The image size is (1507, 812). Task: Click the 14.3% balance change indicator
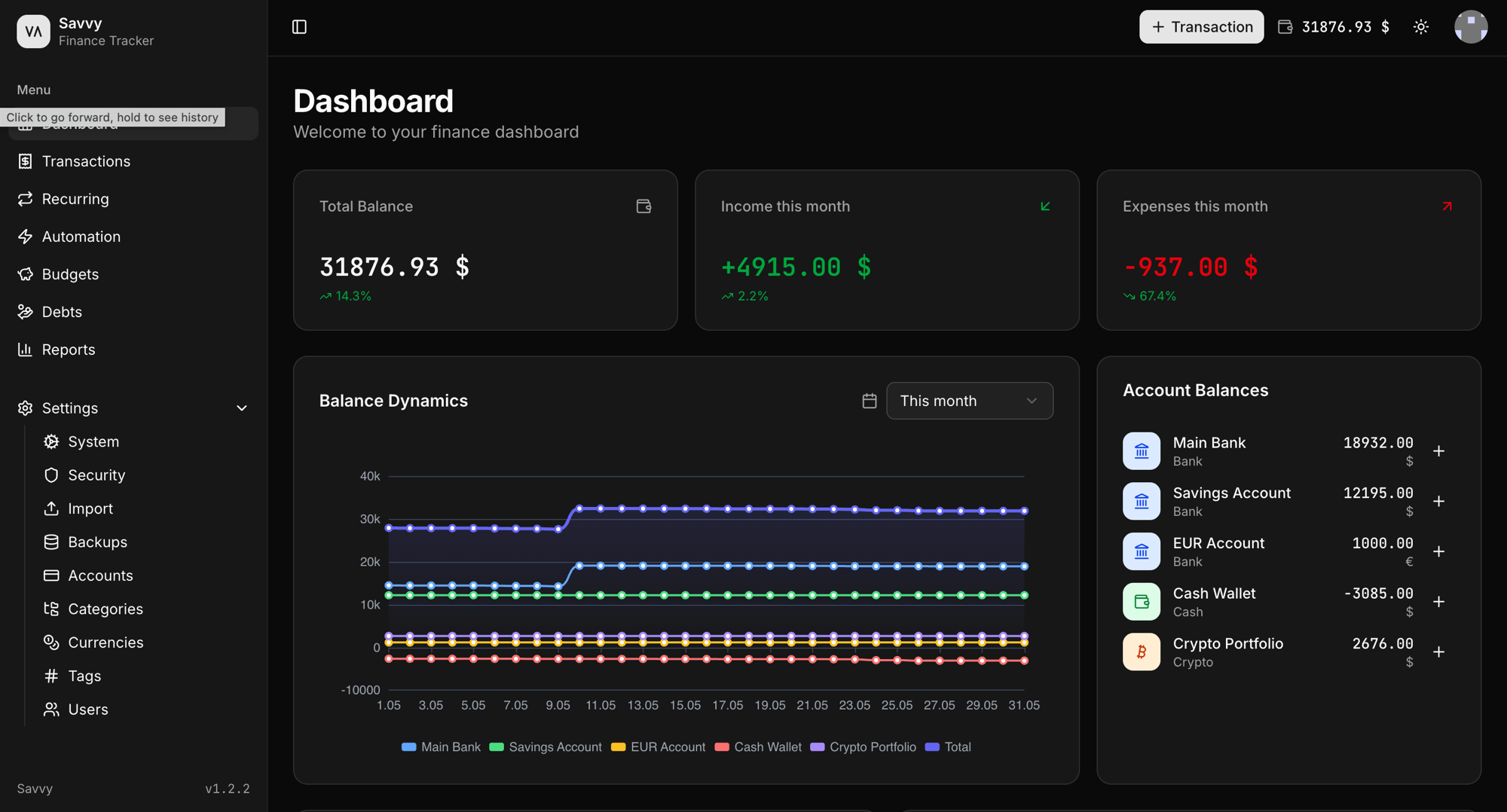(346, 296)
